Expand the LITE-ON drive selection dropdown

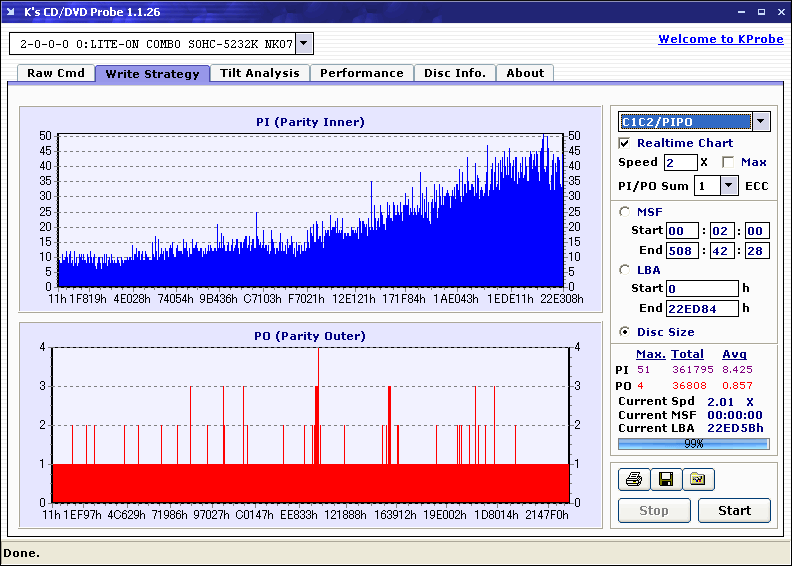(304, 44)
